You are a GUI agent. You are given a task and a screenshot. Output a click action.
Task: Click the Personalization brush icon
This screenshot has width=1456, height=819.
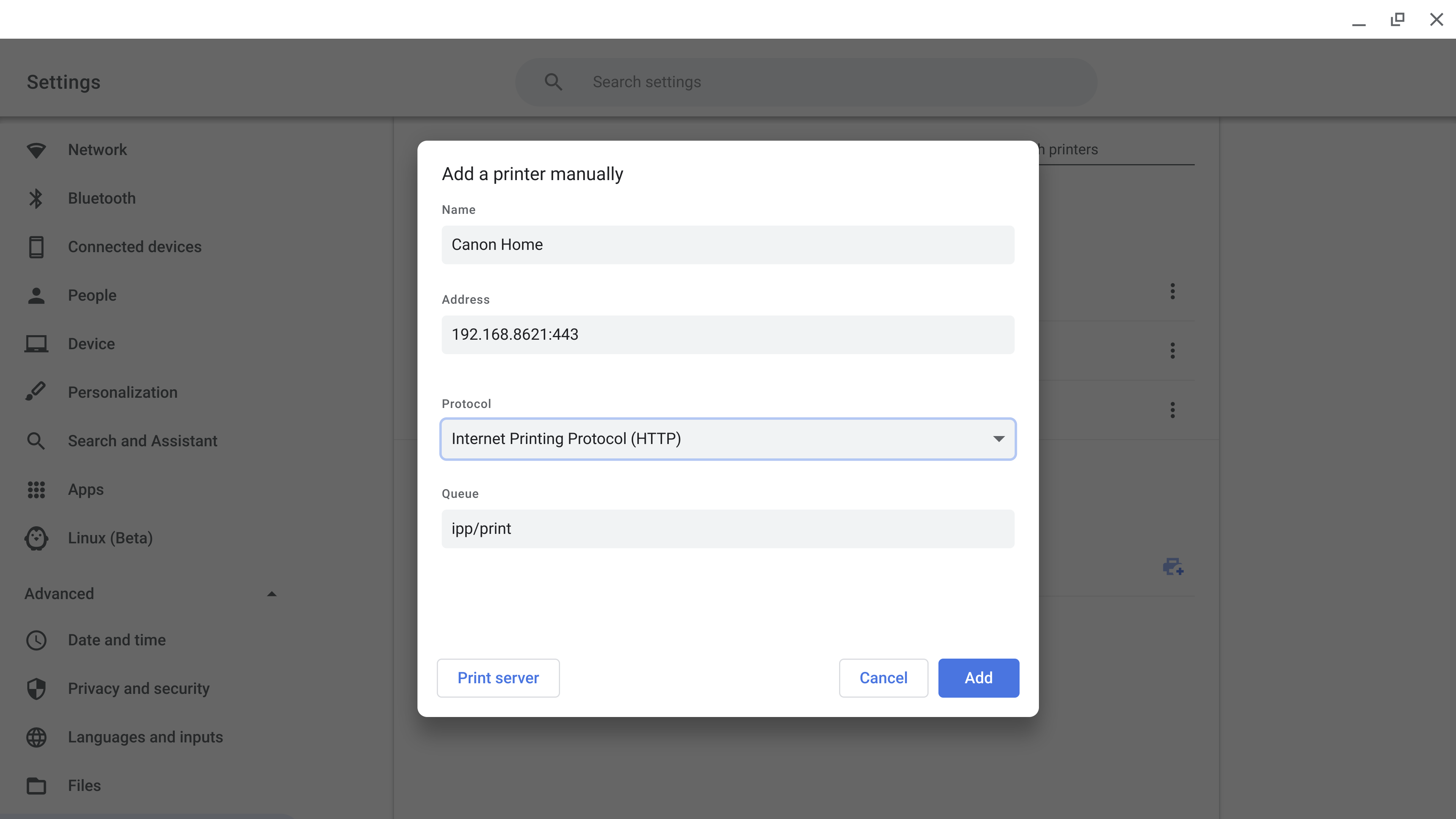(x=36, y=392)
